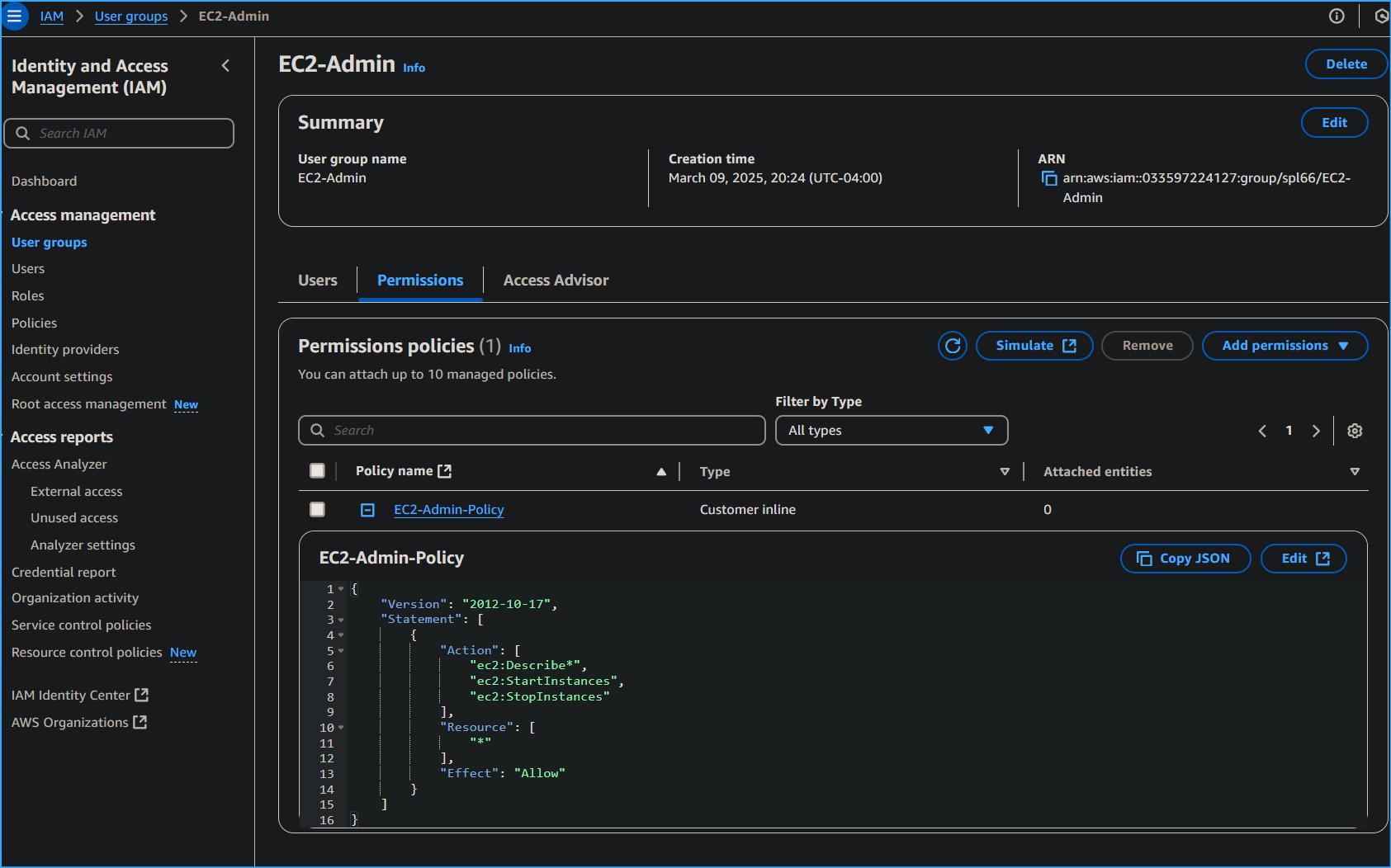The height and width of the screenshot is (868, 1391).
Task: Go to previous page of policies
Action: 1262,431
